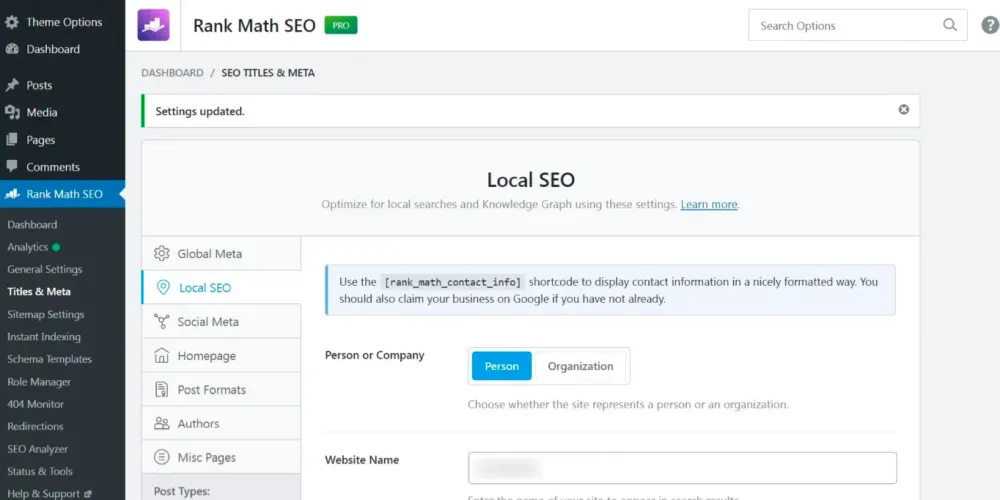Open the help question mark icon
Viewport: 1000px width, 500px height.
990,26
